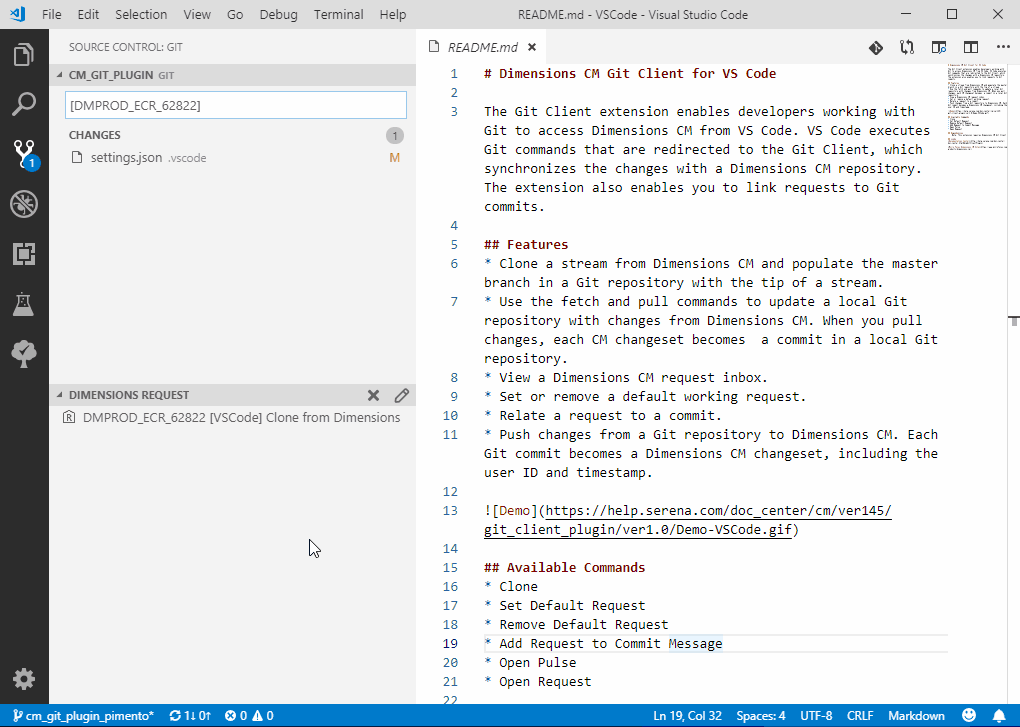Click the changes count badge 1
The height and width of the screenshot is (727, 1020).
(394, 136)
